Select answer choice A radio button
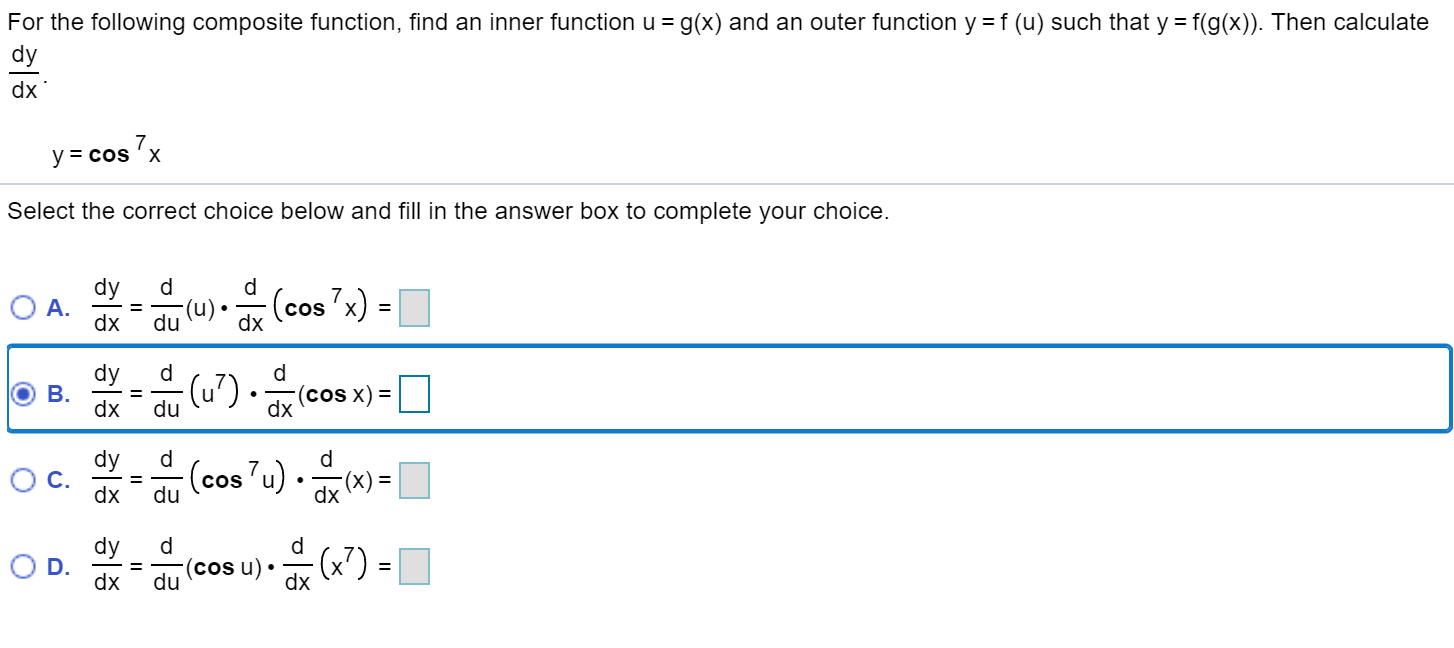Image resolution: width=1454 pixels, height=648 pixels. pos(22,306)
